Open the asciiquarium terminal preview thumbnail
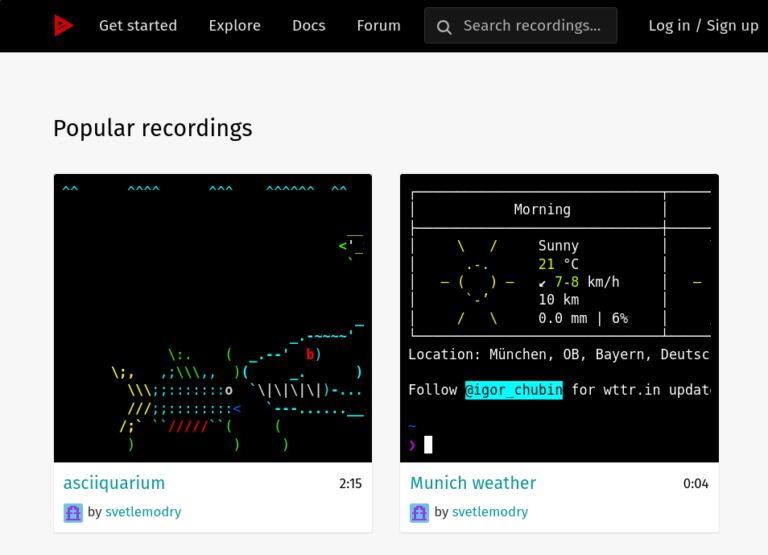The width and height of the screenshot is (768, 555). coord(213,318)
